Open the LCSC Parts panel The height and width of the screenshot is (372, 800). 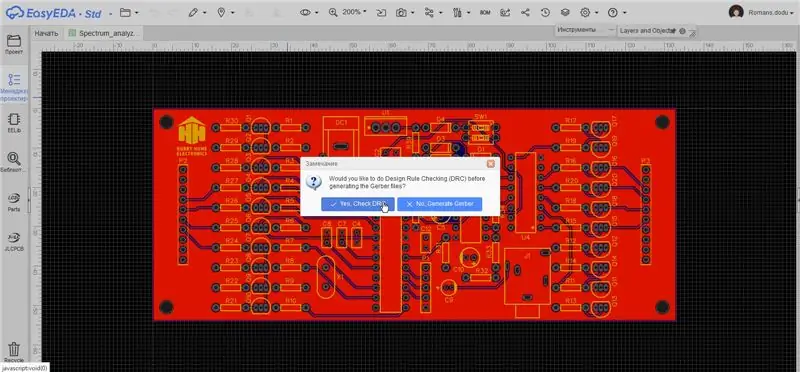pos(14,202)
